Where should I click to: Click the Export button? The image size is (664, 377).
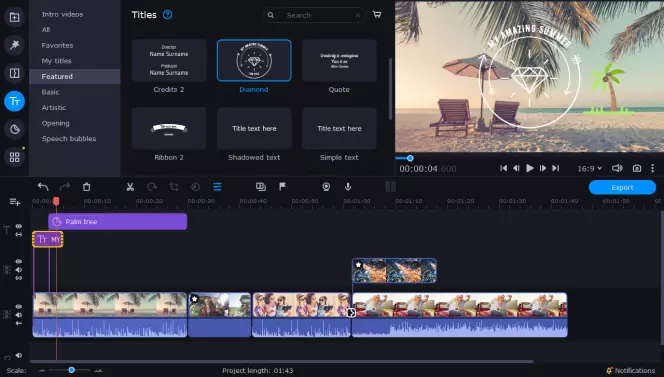(622, 187)
